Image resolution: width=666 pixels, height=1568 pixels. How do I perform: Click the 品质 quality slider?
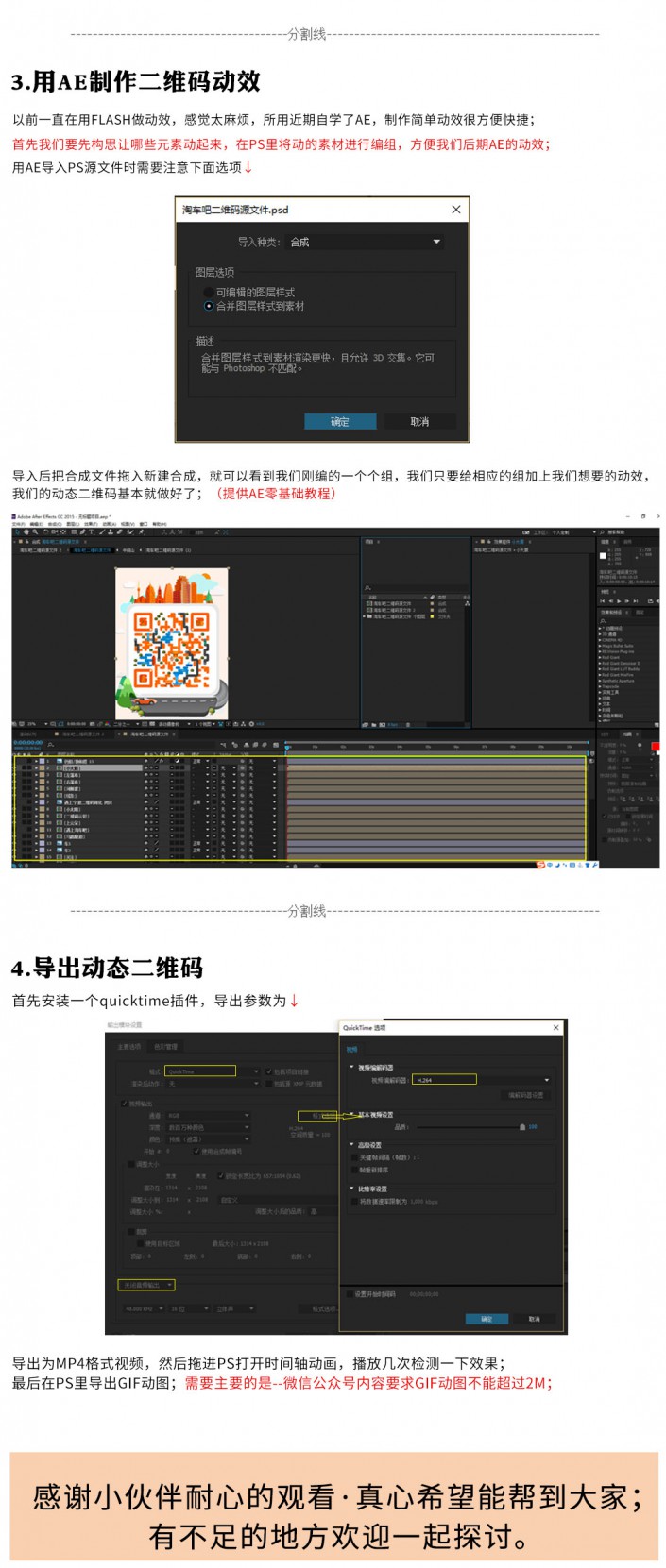point(470,1127)
